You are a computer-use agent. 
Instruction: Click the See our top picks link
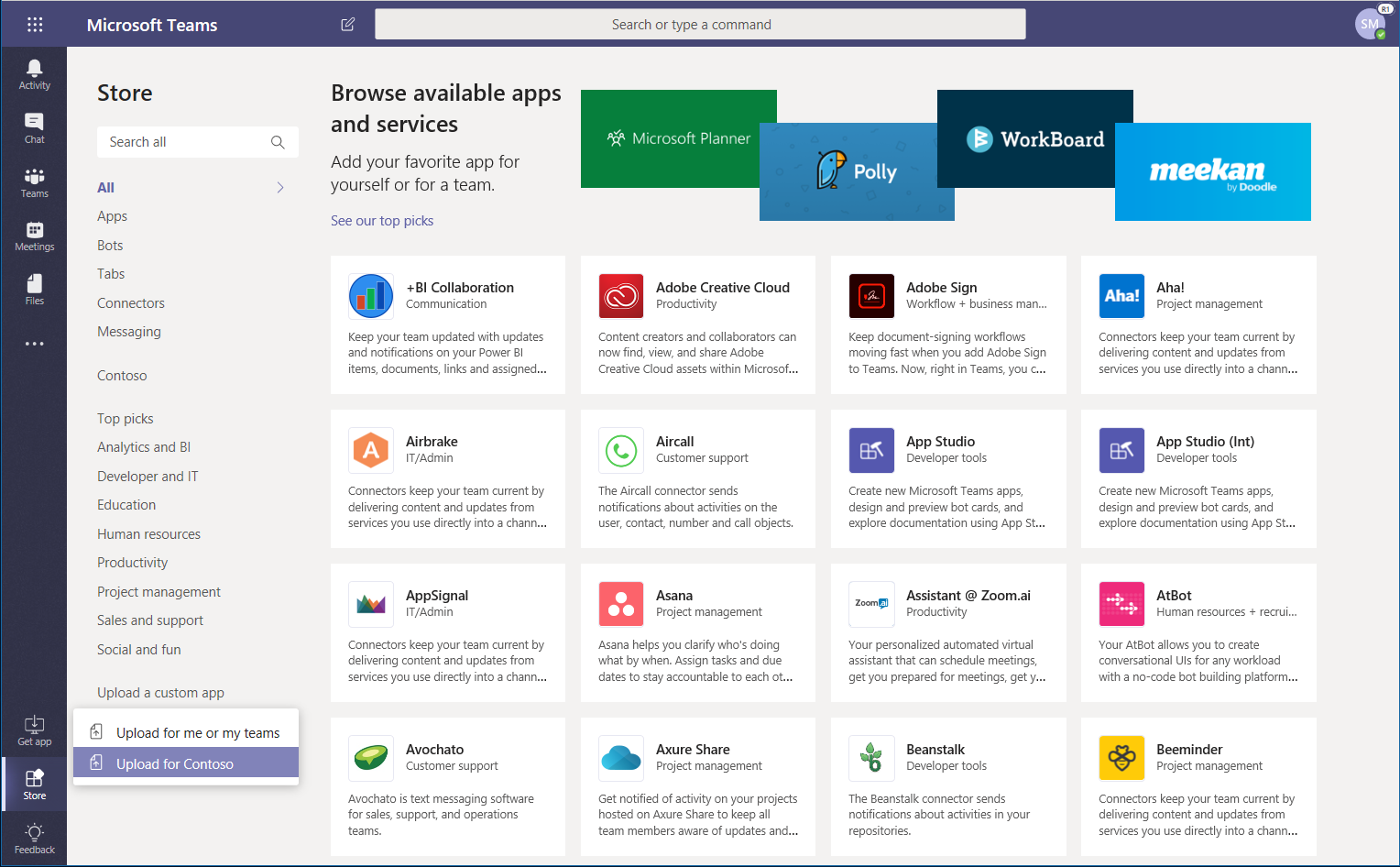pos(382,221)
